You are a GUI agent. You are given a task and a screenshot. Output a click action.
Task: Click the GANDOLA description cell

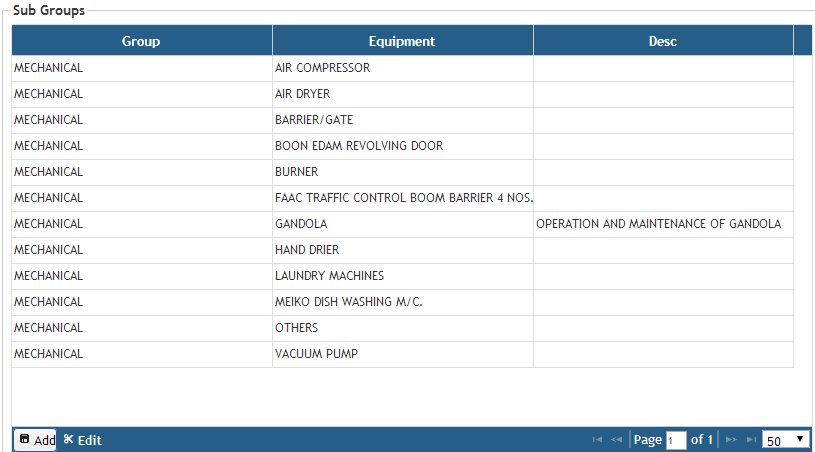click(x=658, y=224)
